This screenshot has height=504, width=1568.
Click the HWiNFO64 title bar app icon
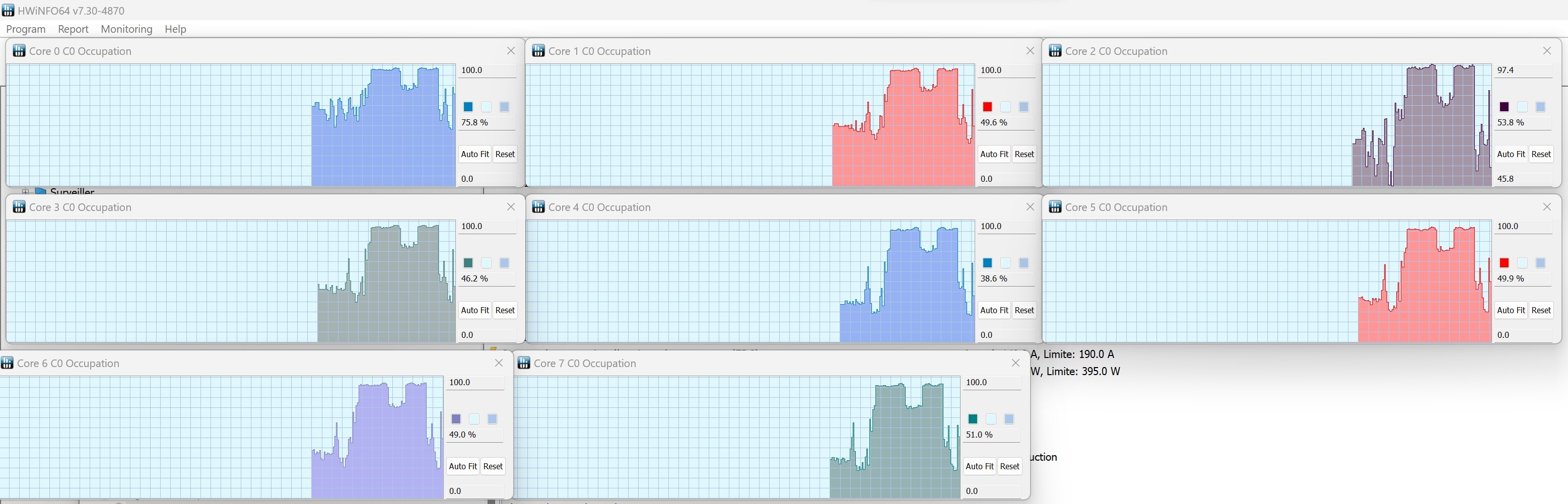[8, 11]
